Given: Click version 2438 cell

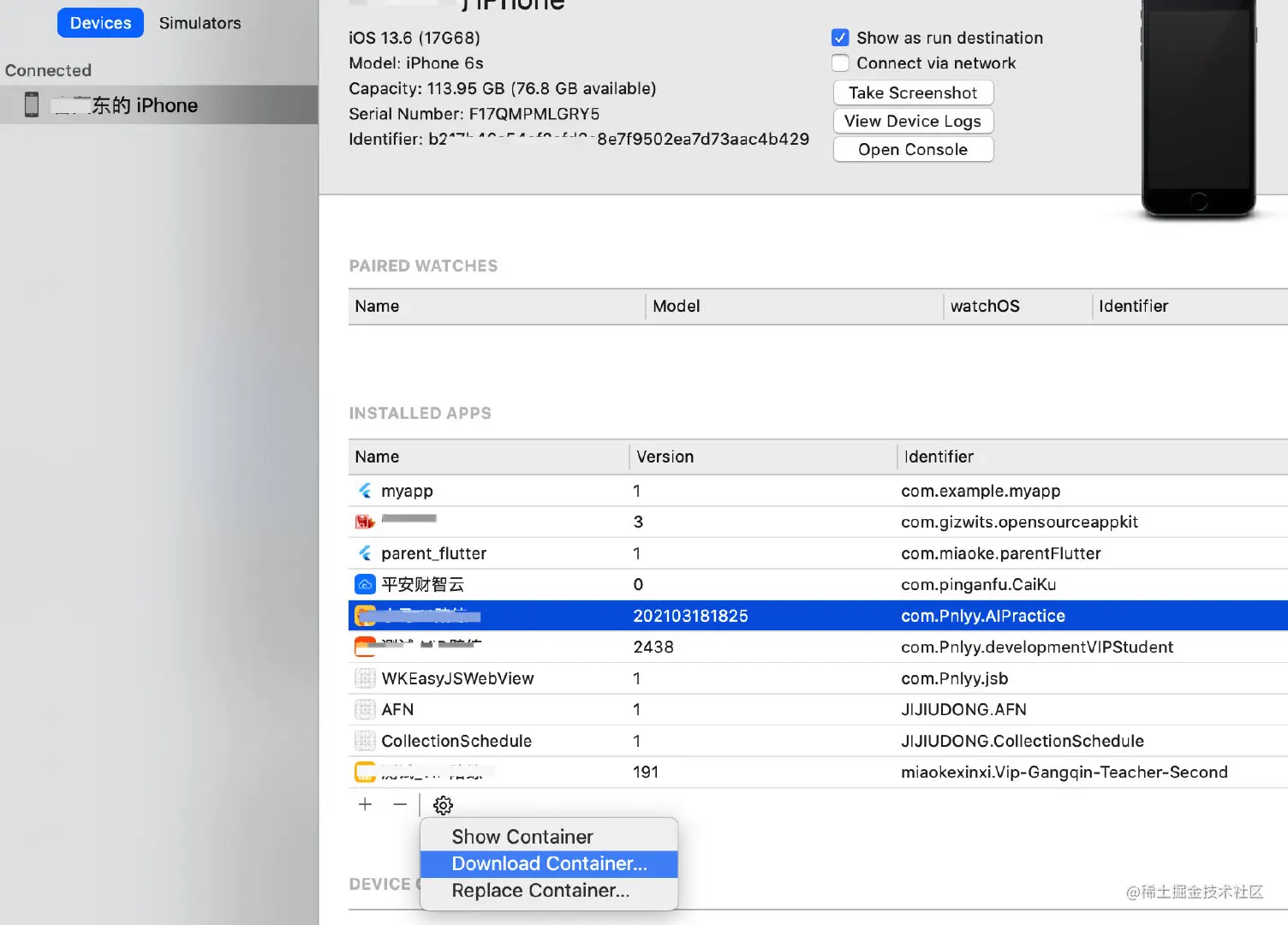Looking at the screenshot, I should 653,647.
